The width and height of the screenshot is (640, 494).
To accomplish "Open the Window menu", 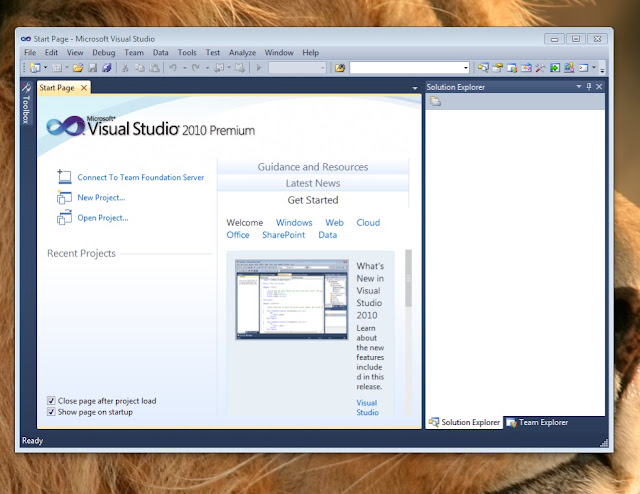I will (x=279, y=53).
